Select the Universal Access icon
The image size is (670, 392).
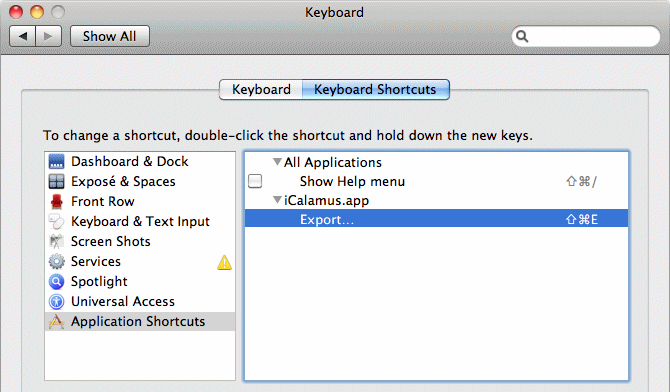pos(56,301)
